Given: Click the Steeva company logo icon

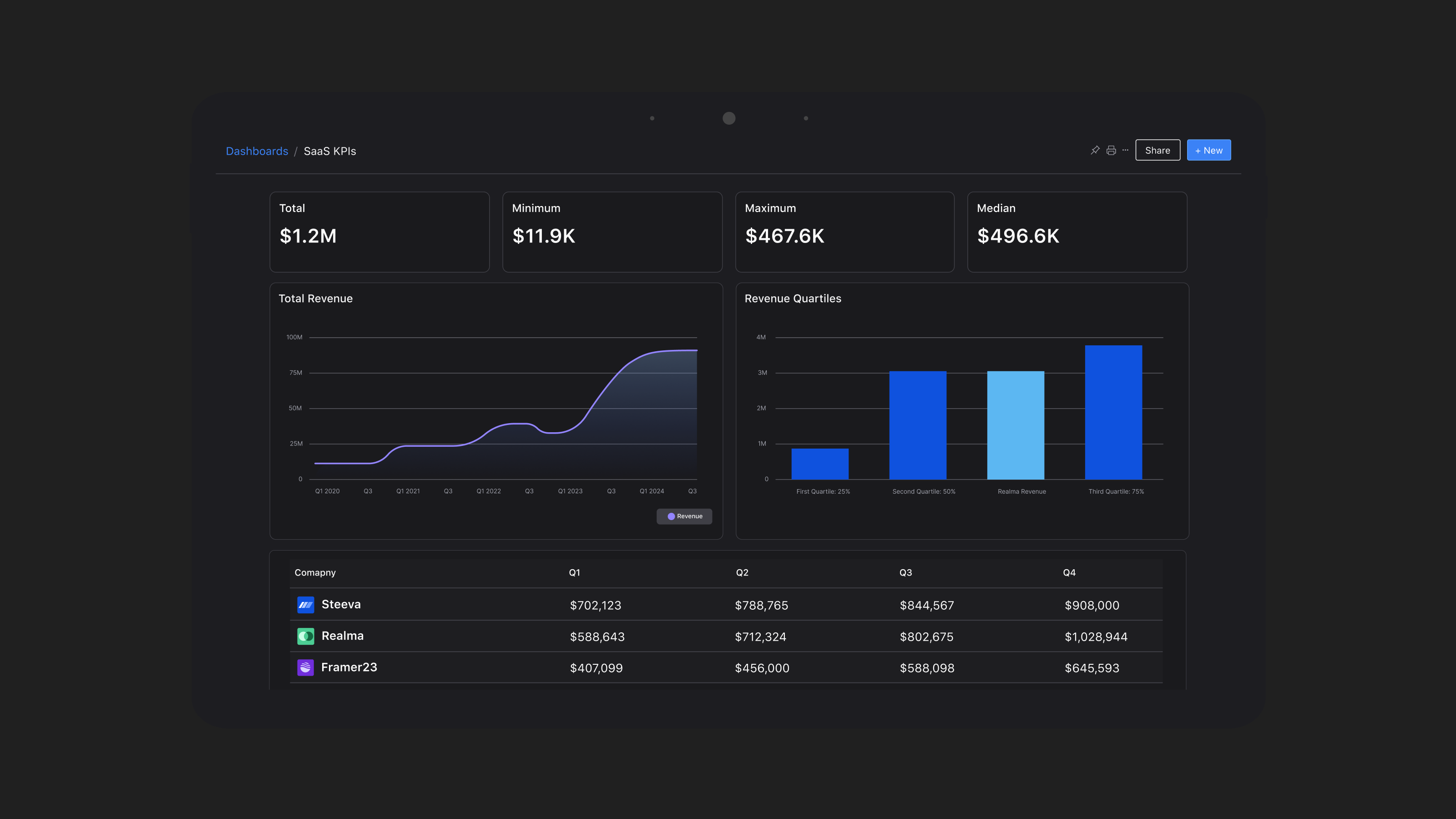Looking at the screenshot, I should click(x=305, y=605).
